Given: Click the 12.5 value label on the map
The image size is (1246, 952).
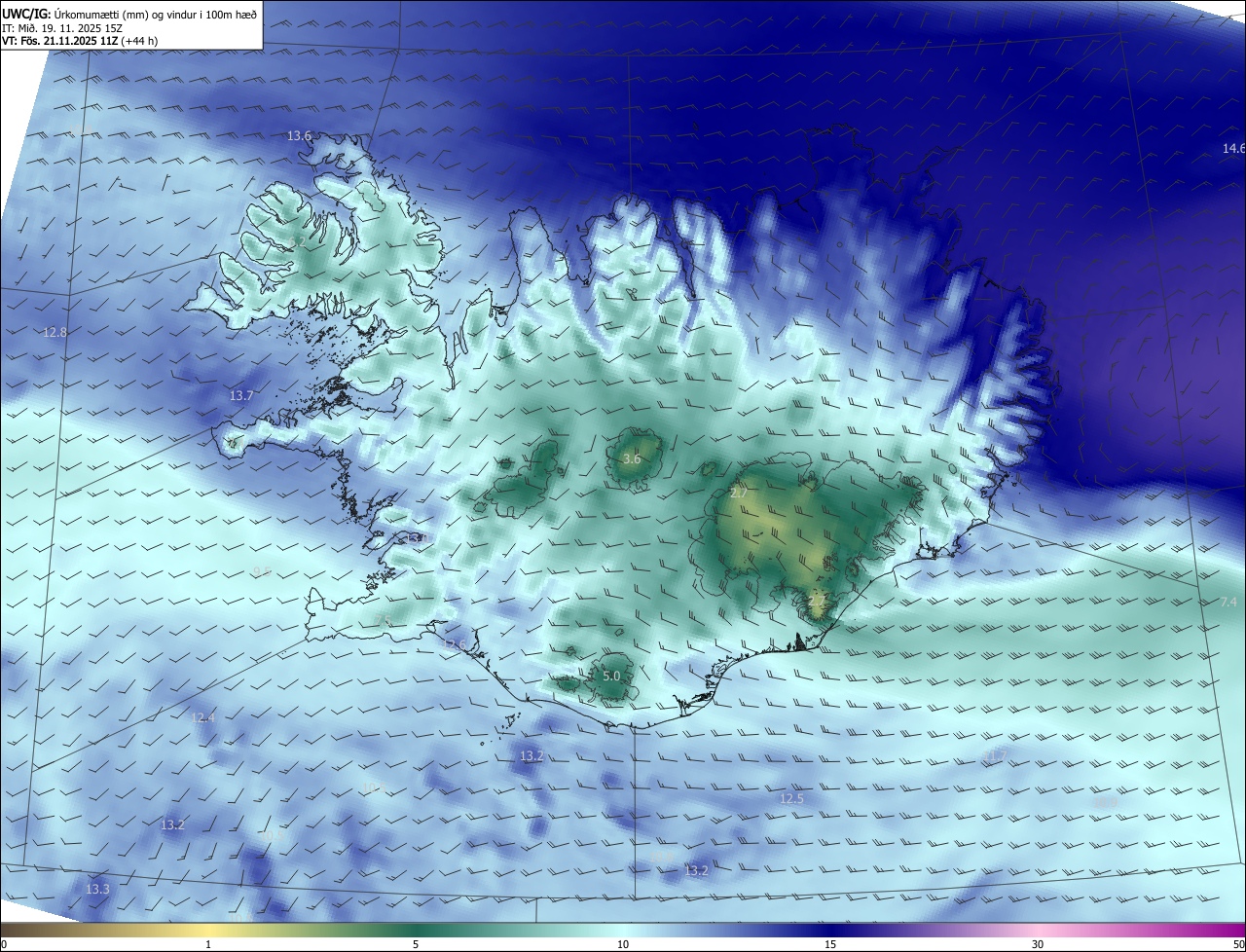Looking at the screenshot, I should pos(792,798).
